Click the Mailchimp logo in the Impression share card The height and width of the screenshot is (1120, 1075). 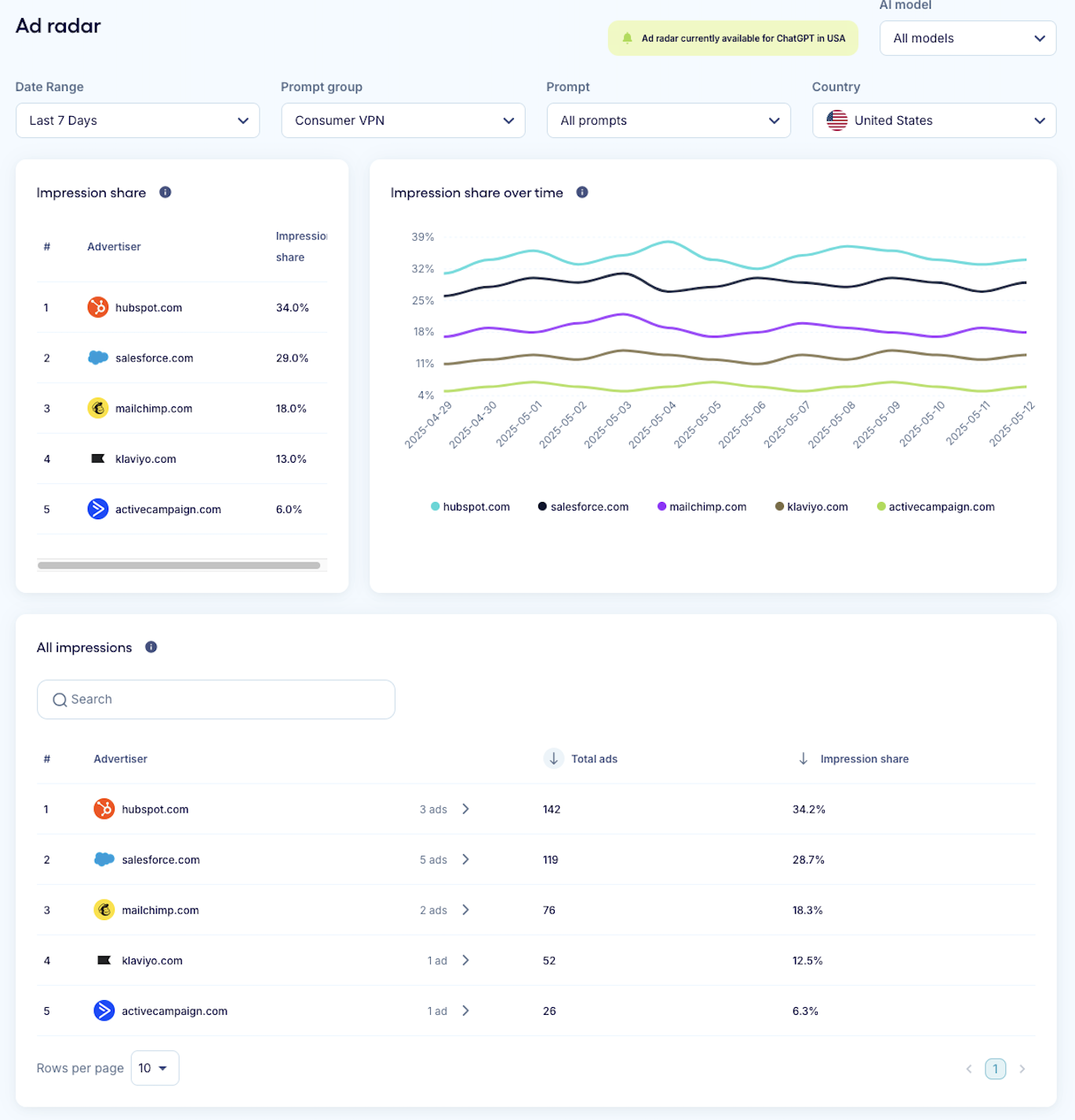98,408
